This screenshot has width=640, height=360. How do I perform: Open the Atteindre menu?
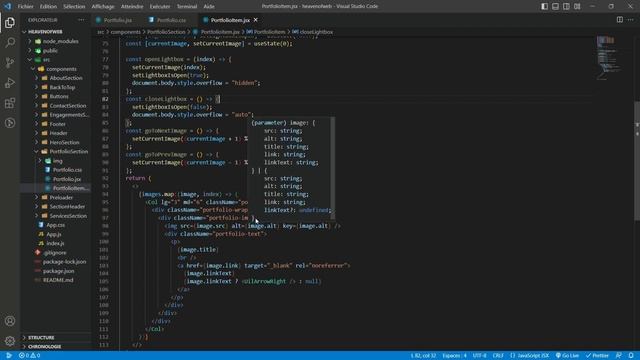click(132, 6)
